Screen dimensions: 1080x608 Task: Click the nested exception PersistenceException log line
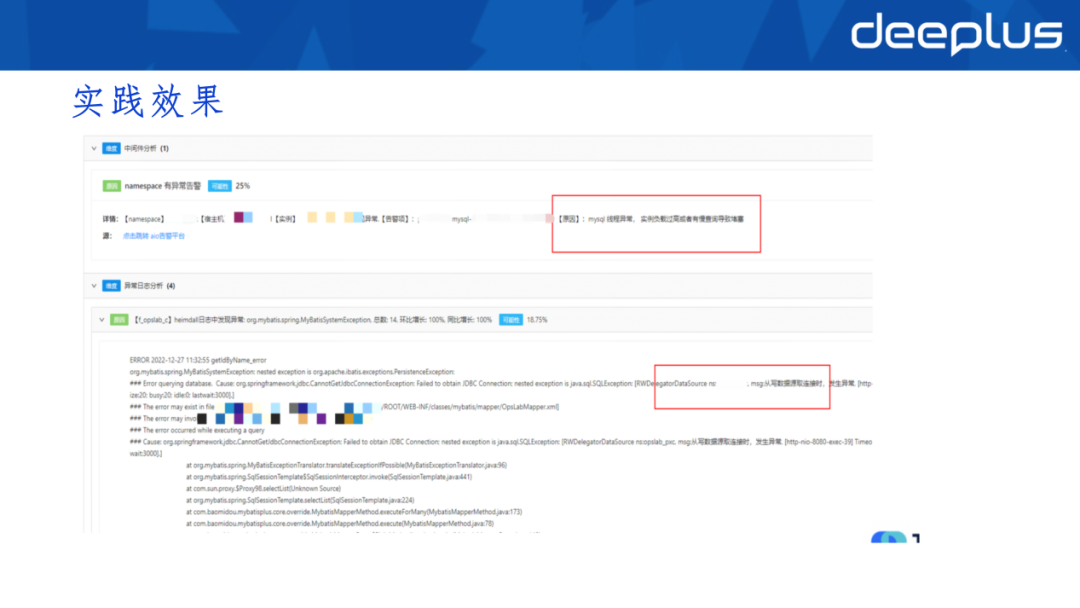point(292,372)
